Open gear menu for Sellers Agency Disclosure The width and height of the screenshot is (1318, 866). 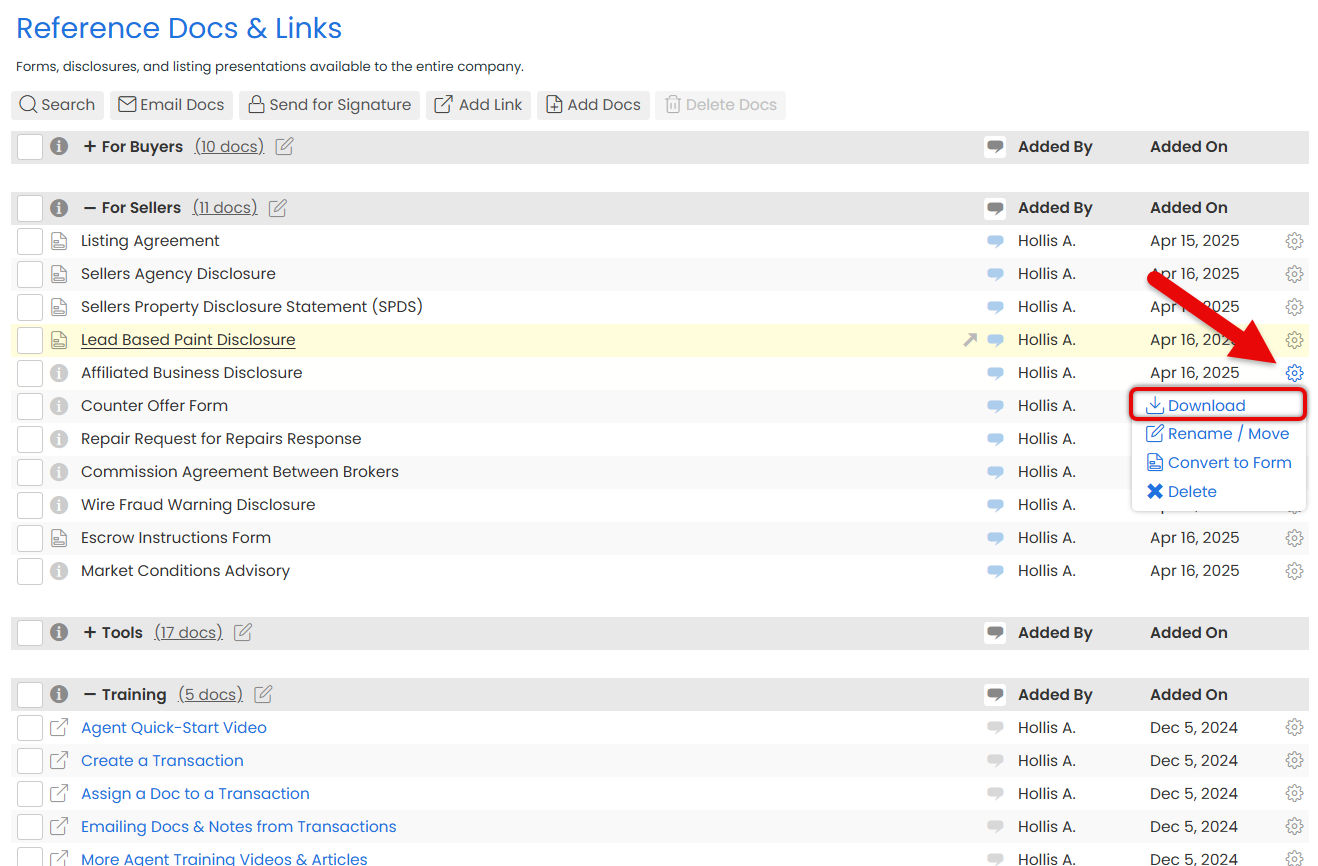pos(1294,274)
